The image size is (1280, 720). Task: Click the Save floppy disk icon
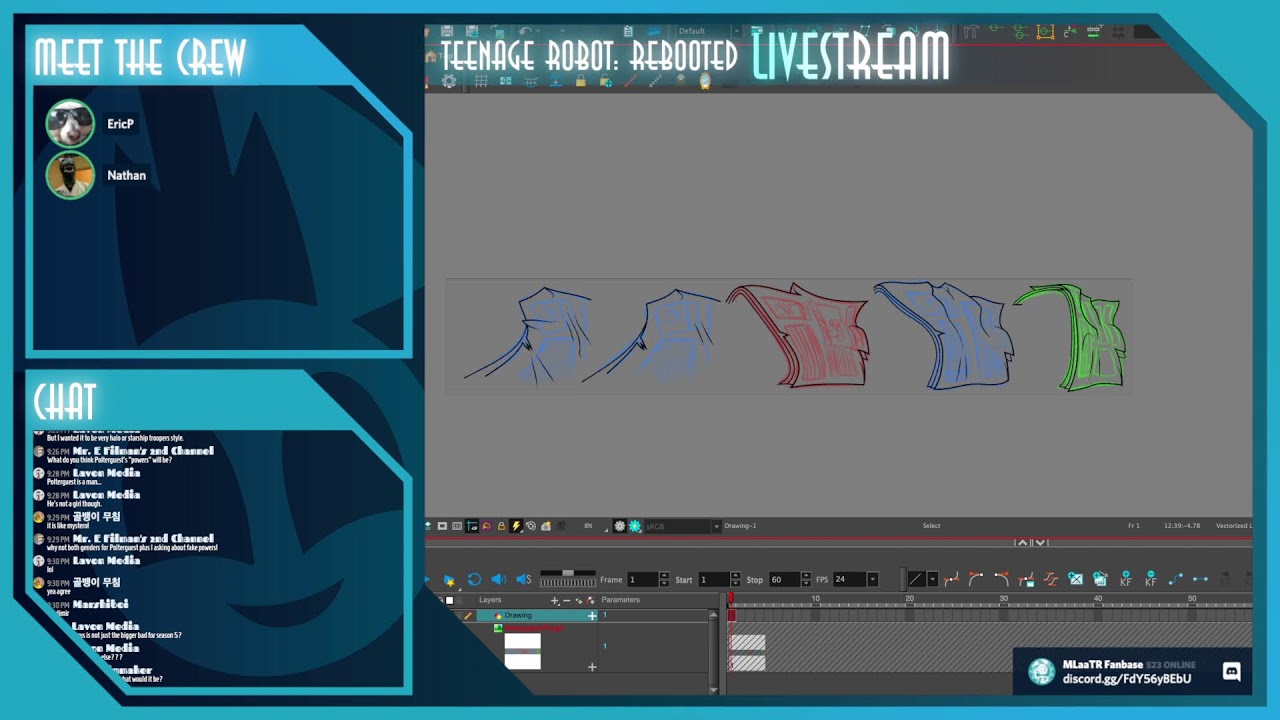(x=447, y=31)
